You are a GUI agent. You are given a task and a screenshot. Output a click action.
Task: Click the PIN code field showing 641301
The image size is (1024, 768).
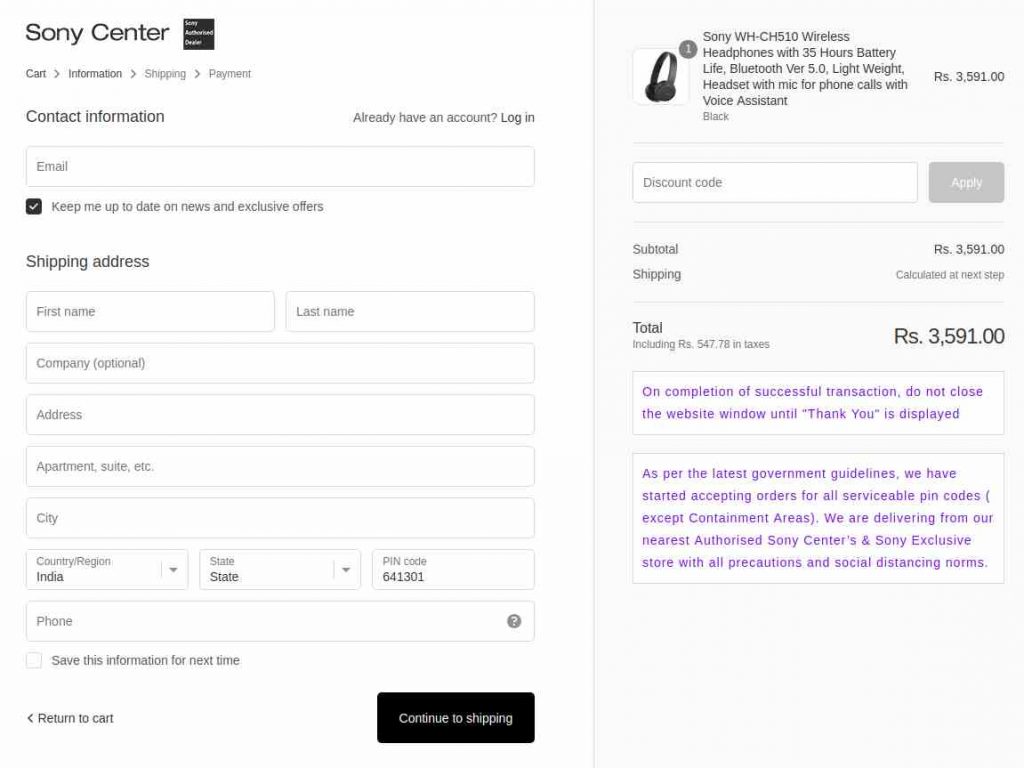[453, 569]
